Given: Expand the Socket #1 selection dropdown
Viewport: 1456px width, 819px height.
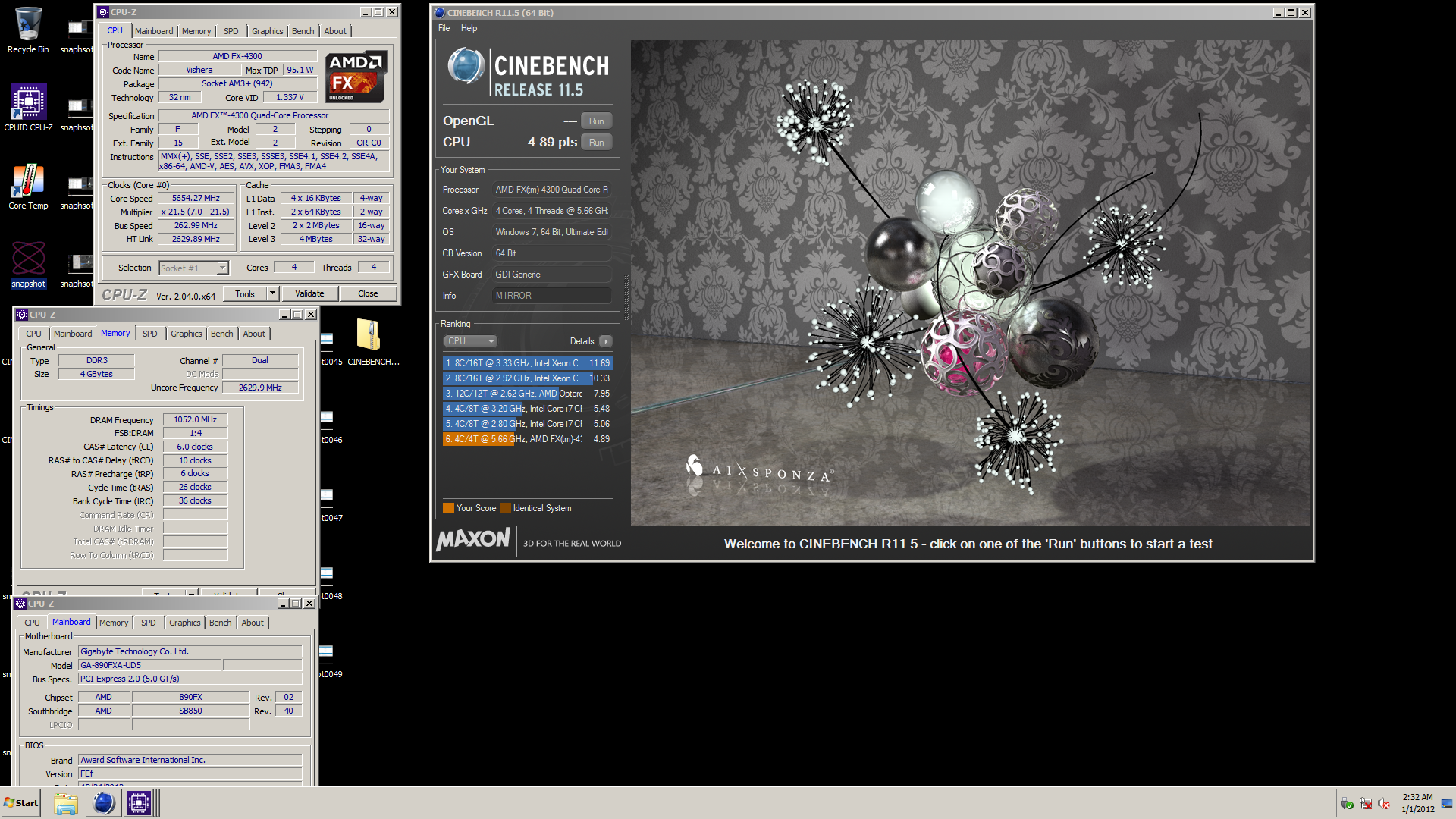Looking at the screenshot, I should (222, 268).
